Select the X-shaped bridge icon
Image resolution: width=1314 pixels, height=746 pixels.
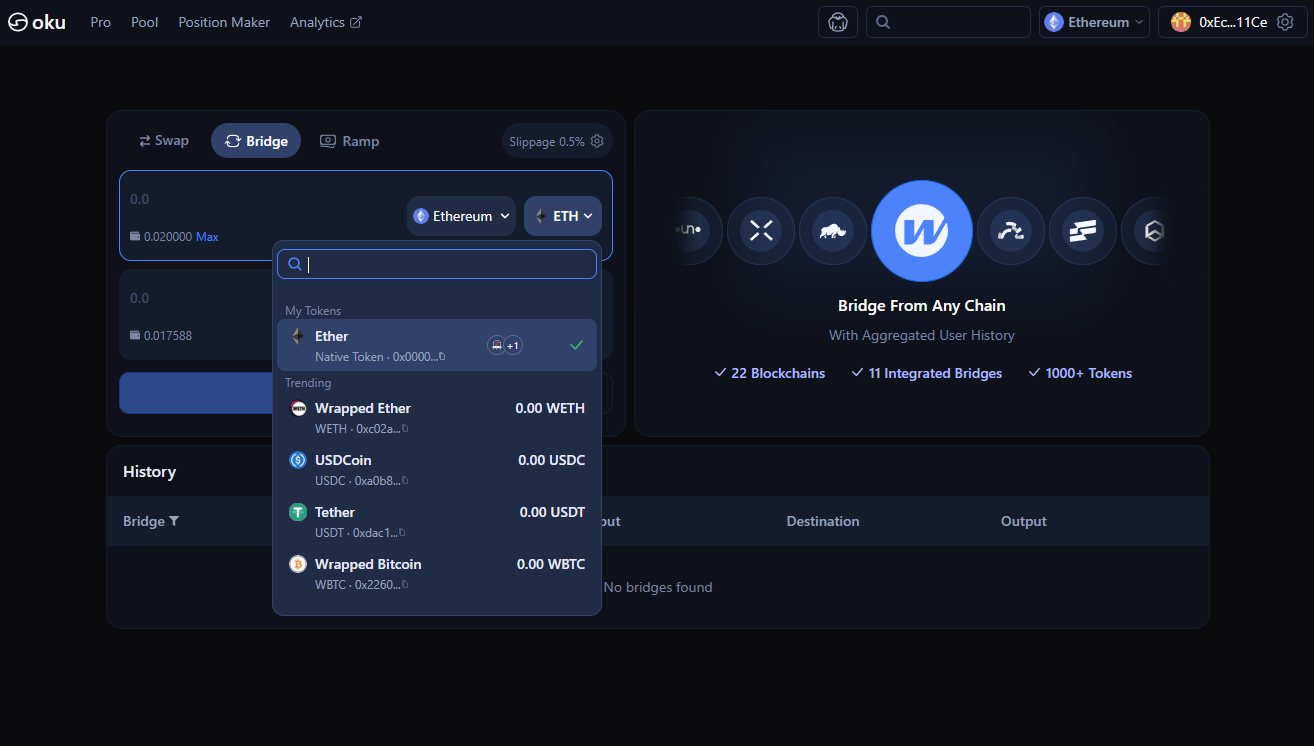tap(761, 231)
